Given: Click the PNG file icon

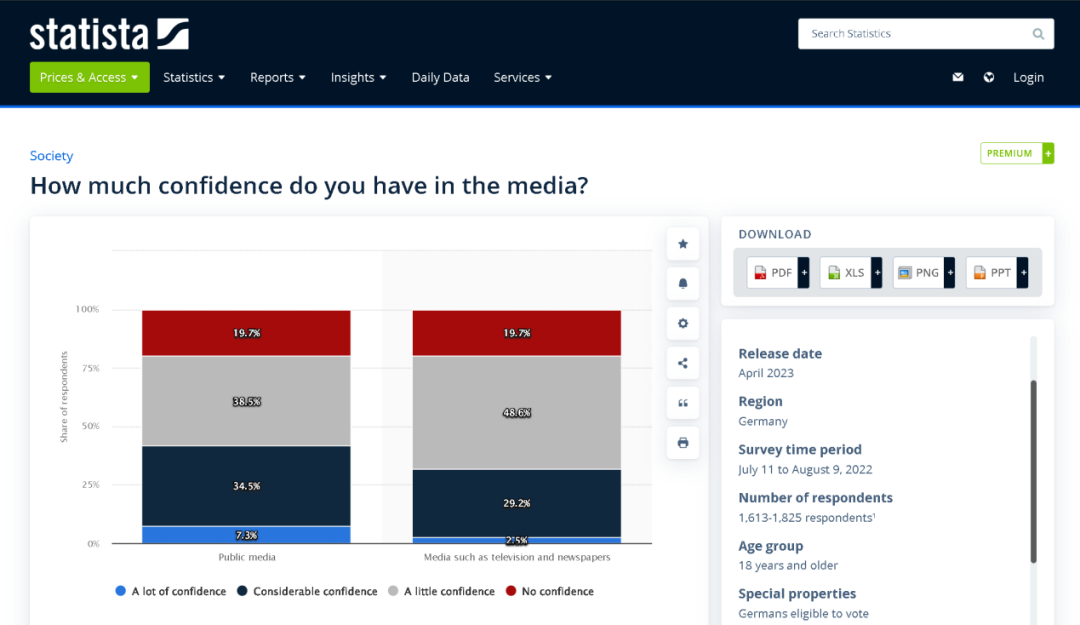Looking at the screenshot, I should (904, 273).
